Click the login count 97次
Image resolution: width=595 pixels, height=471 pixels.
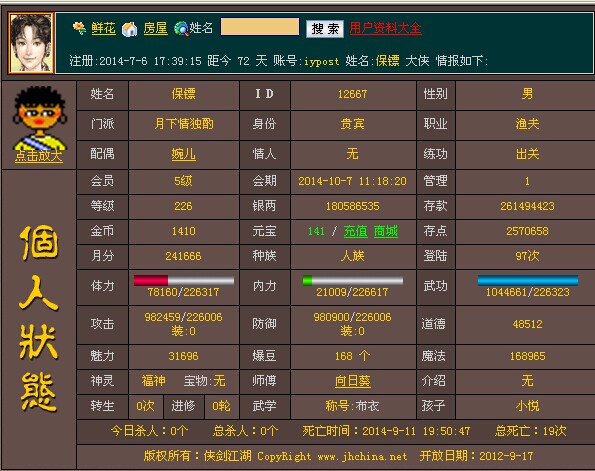coord(527,256)
